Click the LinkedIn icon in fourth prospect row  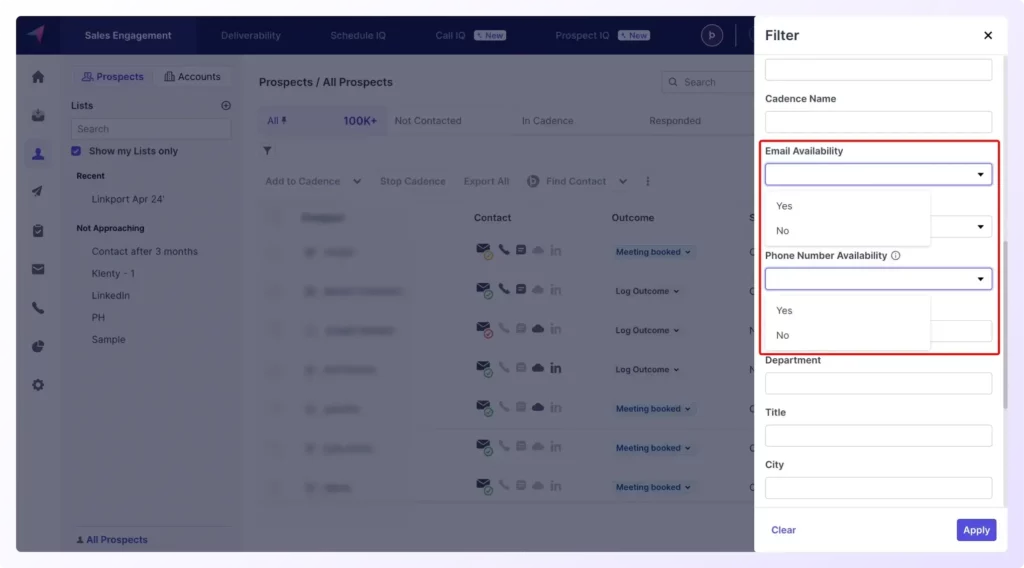[556, 368]
